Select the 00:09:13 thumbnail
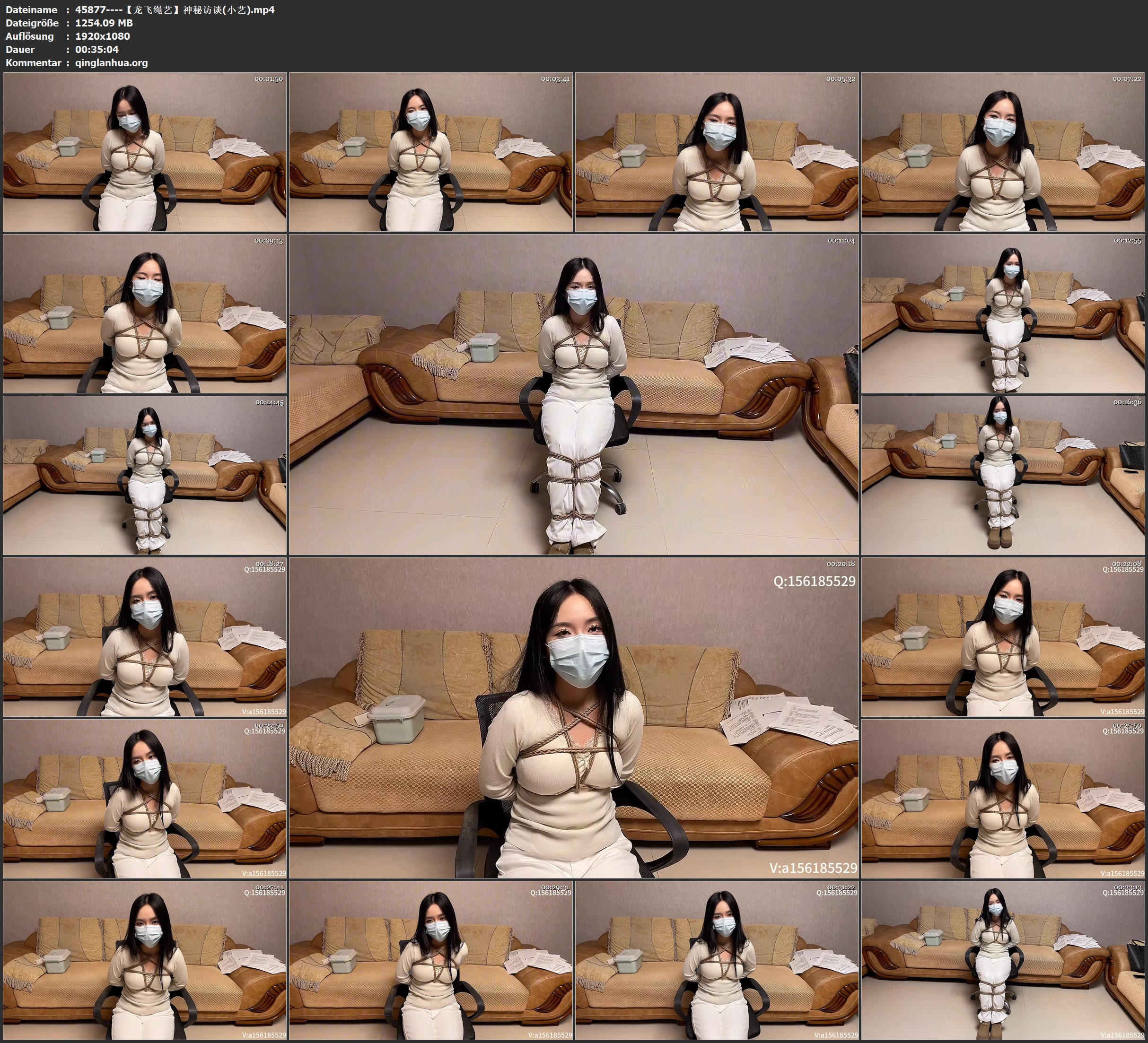This screenshot has height=1043, width=1148. pos(145,313)
